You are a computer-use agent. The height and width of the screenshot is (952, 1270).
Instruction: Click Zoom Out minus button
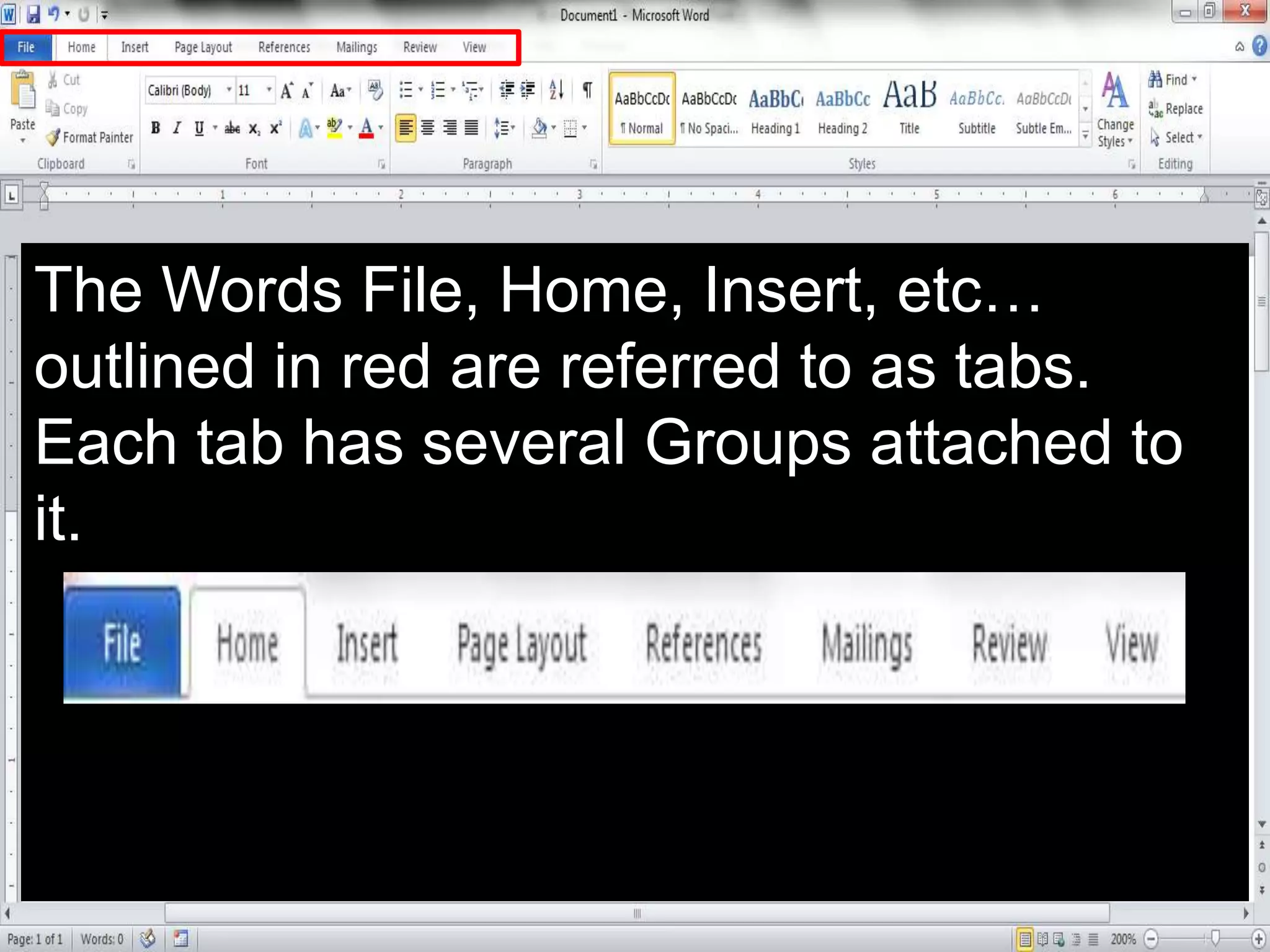(x=1151, y=939)
